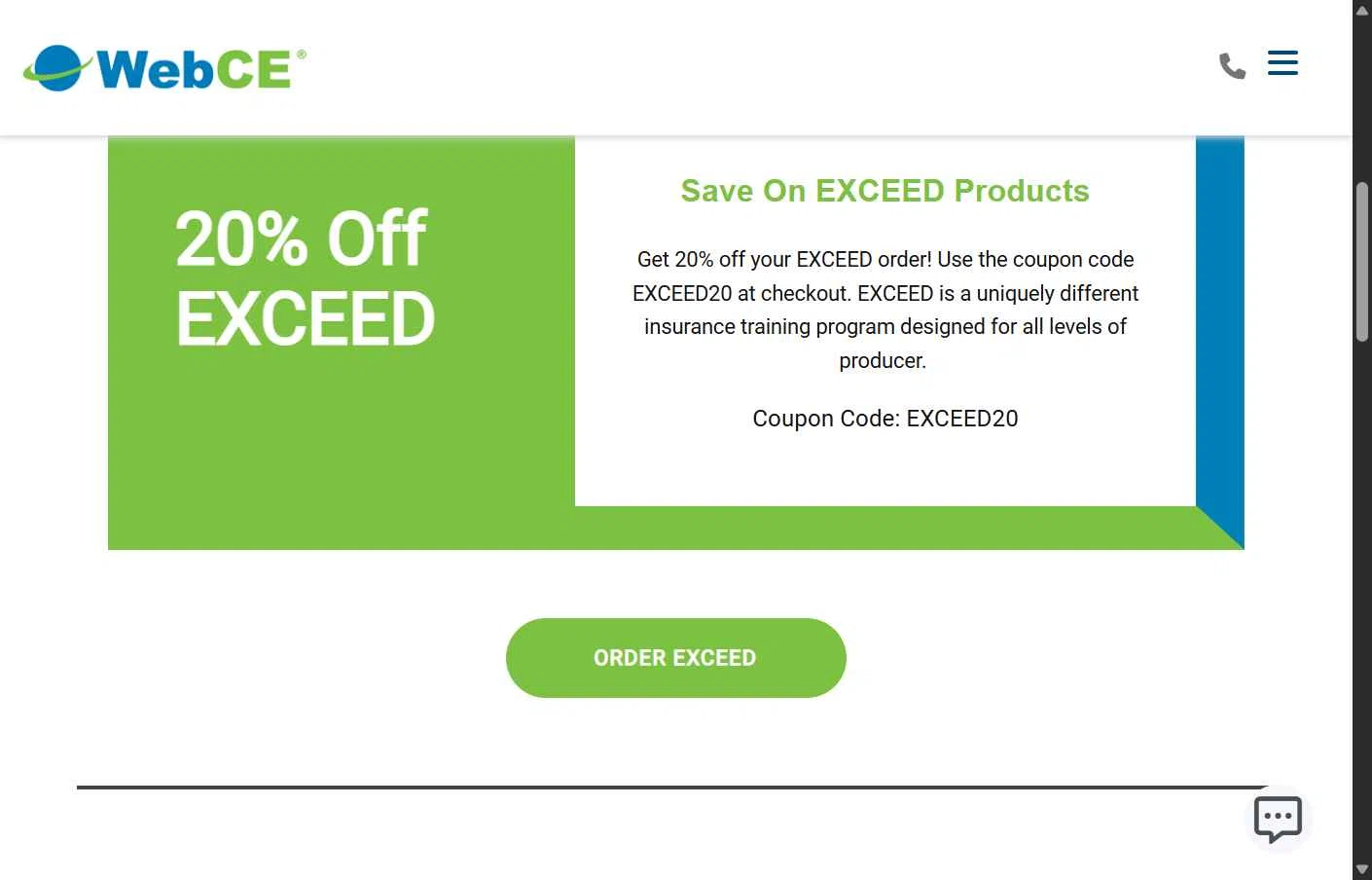Click the "20% Off EXCEED" banner headline

[x=305, y=278]
